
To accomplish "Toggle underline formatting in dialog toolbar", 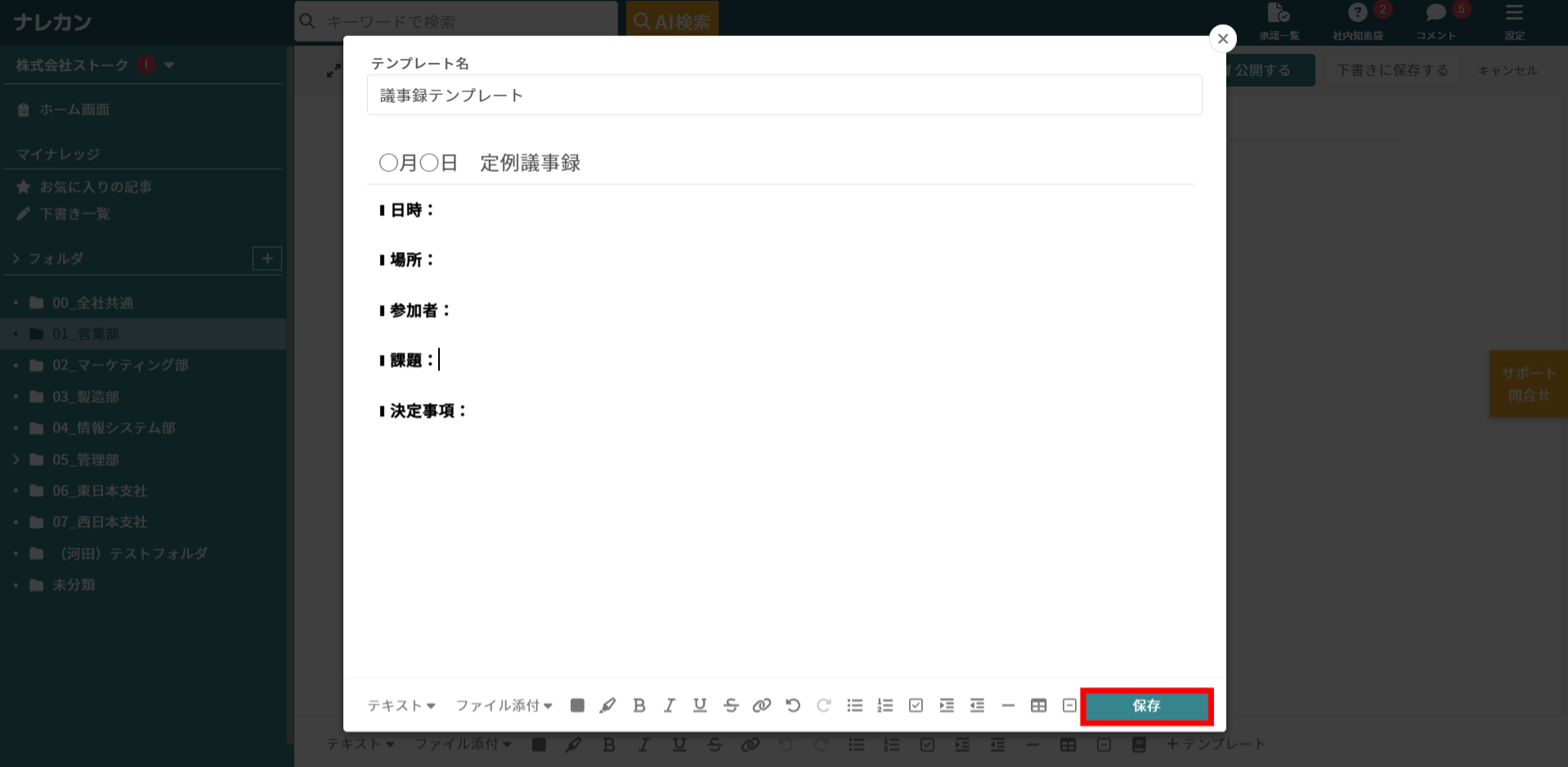I will [x=700, y=705].
